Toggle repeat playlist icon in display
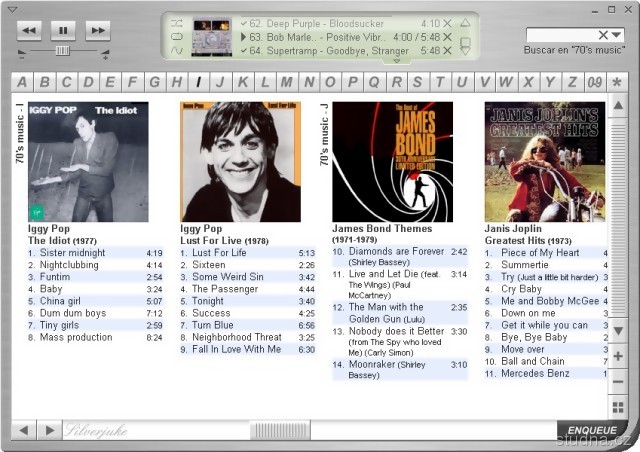 (177, 37)
